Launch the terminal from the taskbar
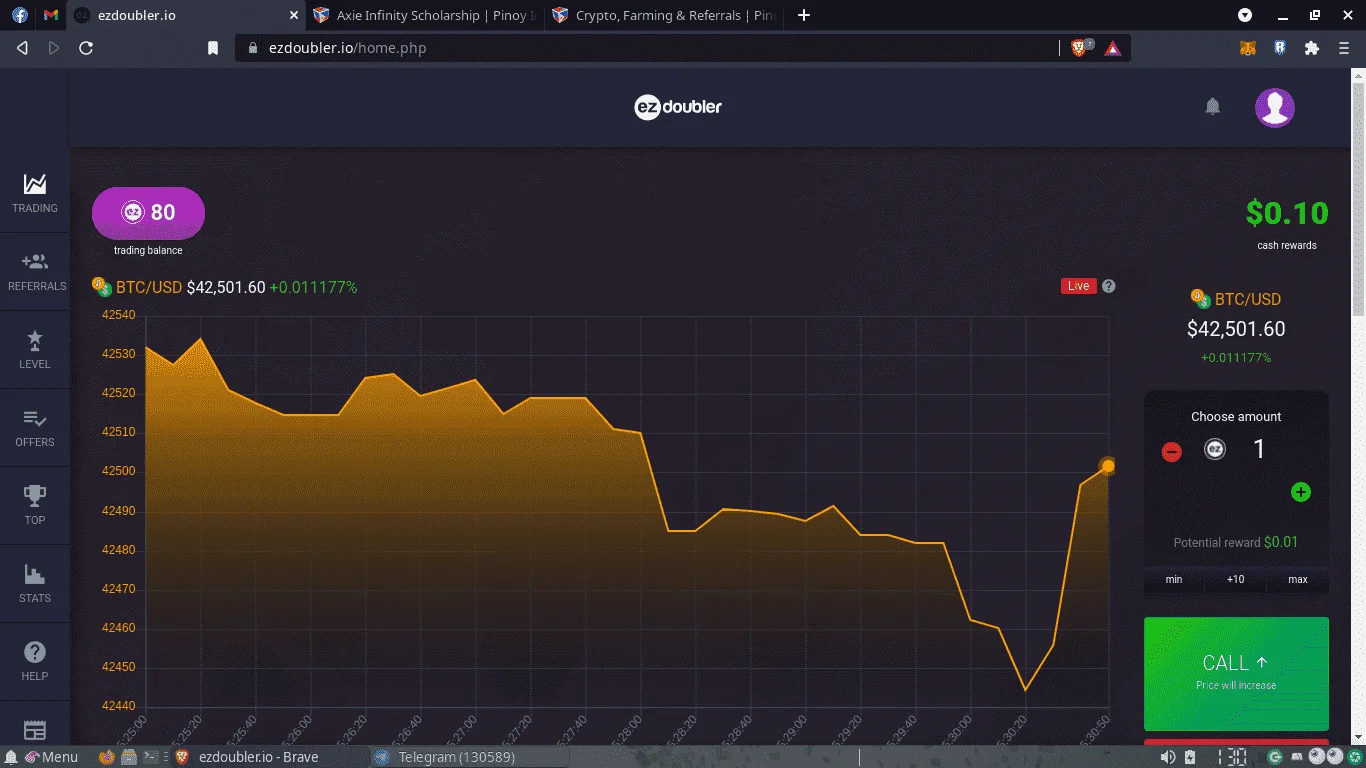Viewport: 1366px width, 768px height. (152, 757)
